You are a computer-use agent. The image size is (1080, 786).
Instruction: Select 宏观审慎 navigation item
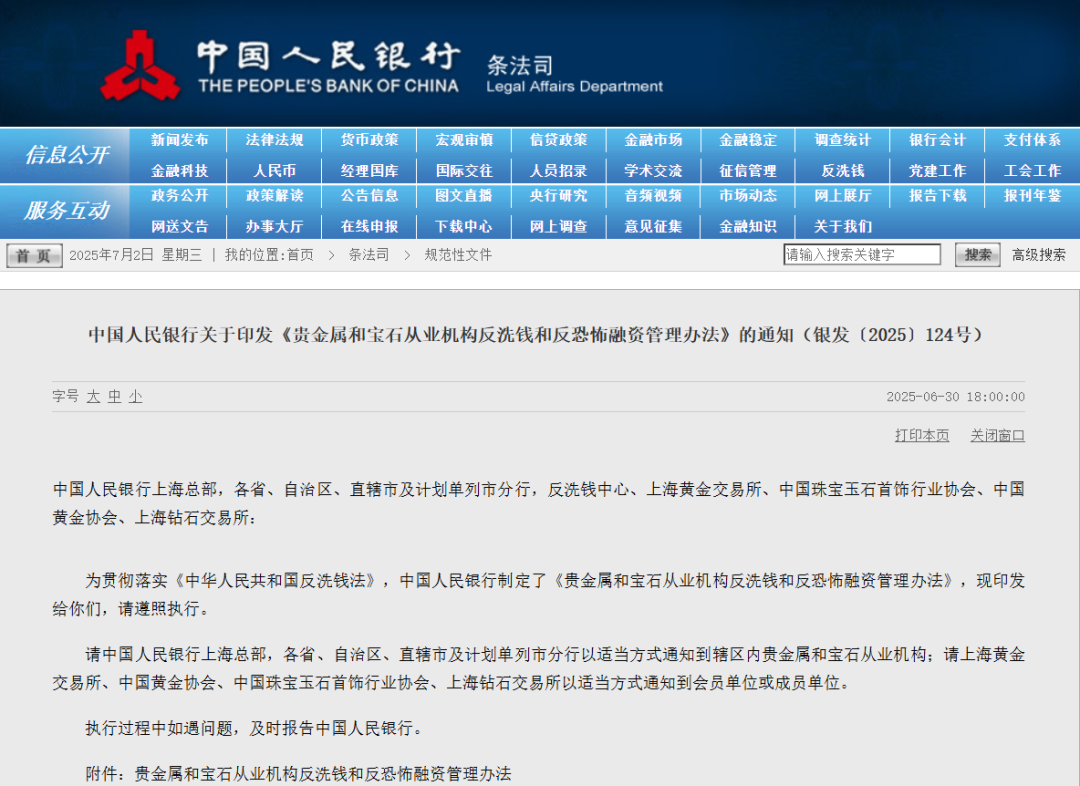[464, 140]
